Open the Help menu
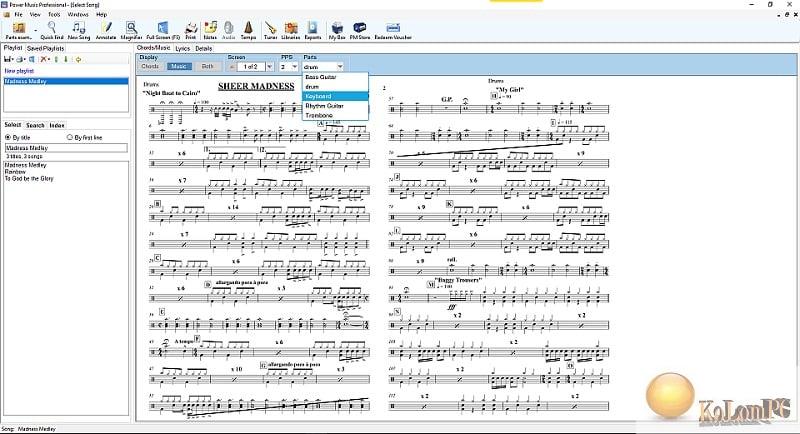Image resolution: width=800 pixels, height=434 pixels. pos(102,15)
